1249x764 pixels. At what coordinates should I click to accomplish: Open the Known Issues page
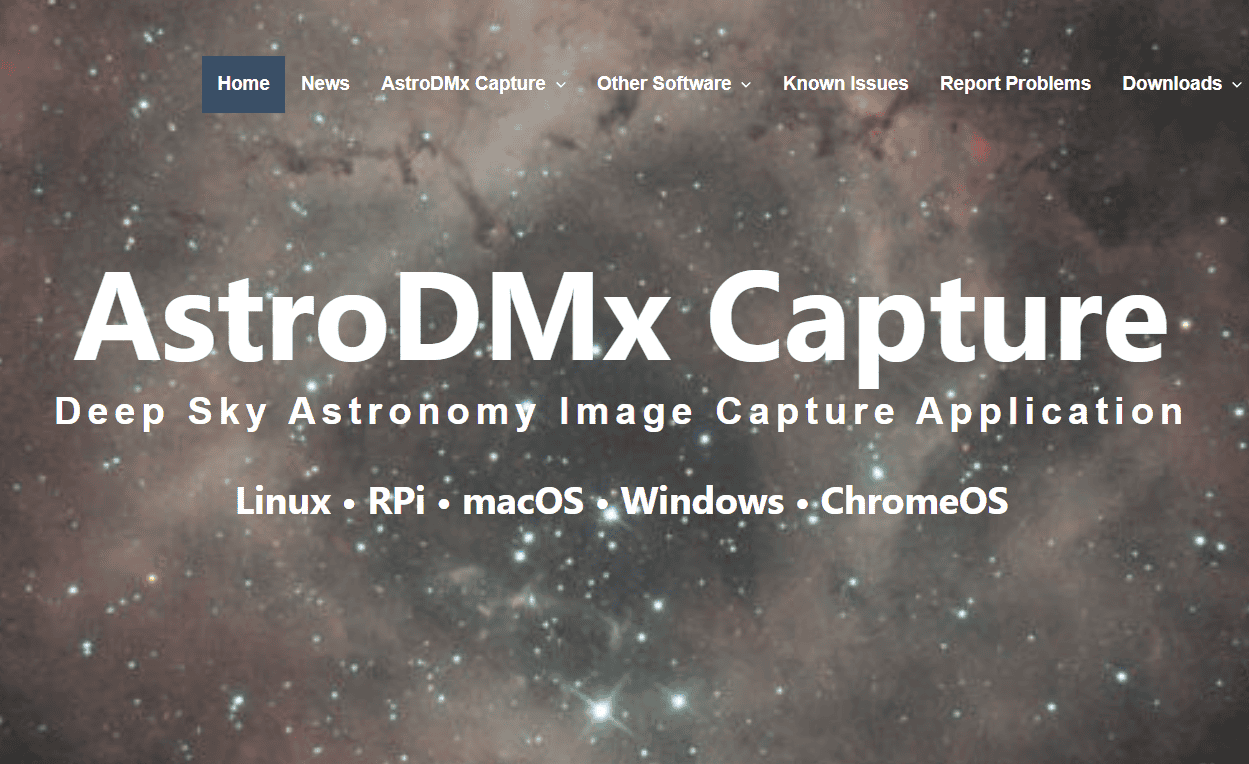pyautogui.click(x=845, y=84)
